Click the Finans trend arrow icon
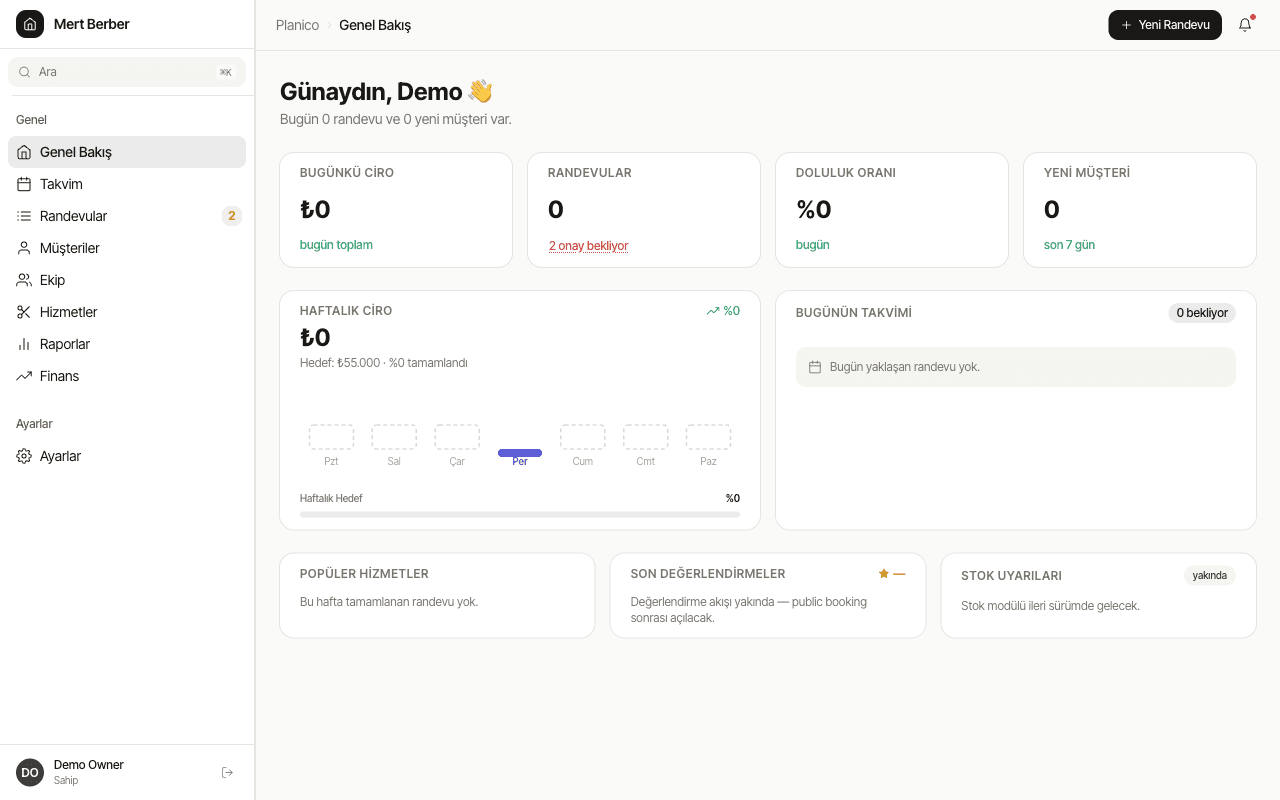 coord(24,376)
